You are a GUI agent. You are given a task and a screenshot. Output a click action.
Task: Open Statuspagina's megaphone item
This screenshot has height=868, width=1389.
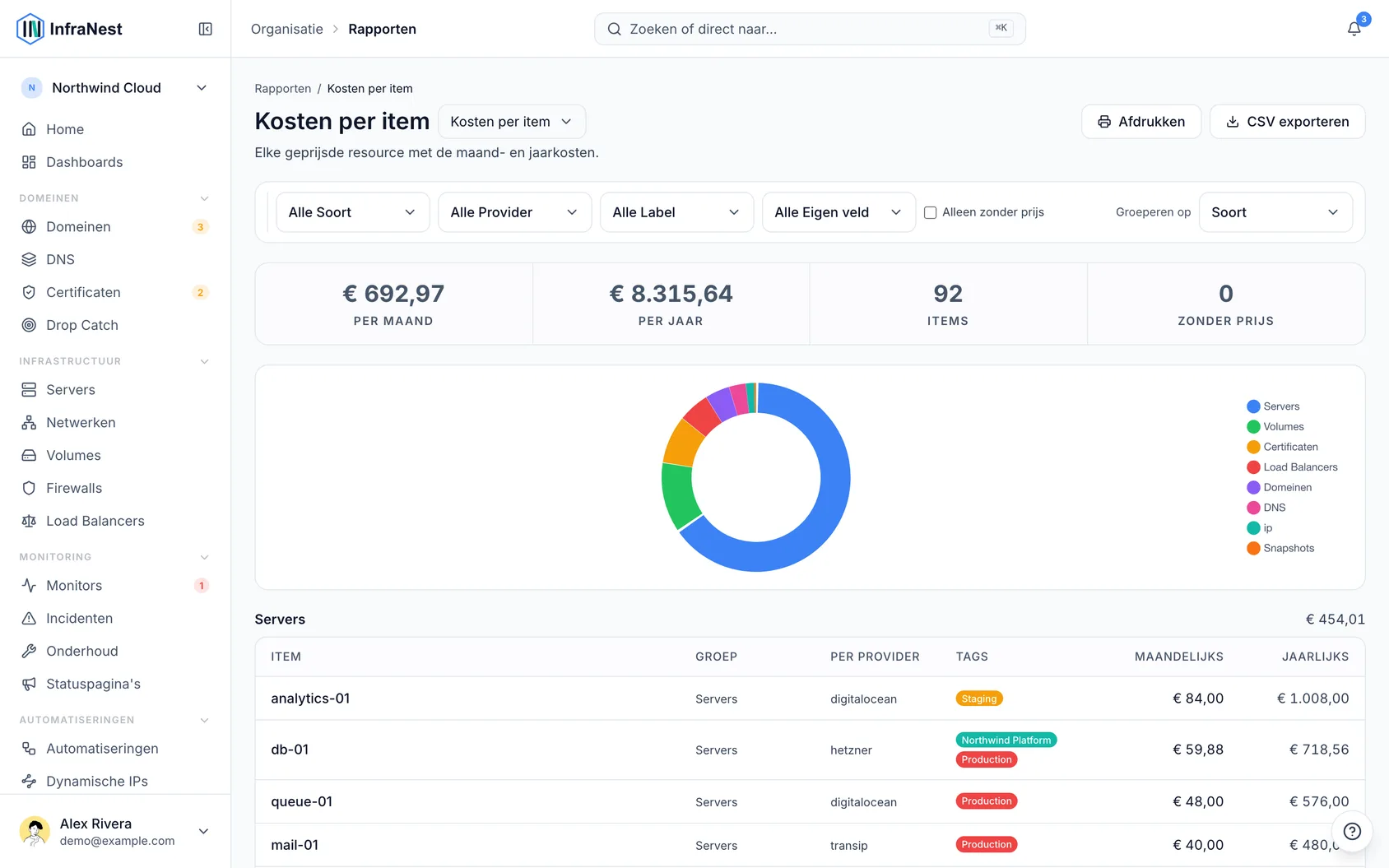click(x=115, y=684)
